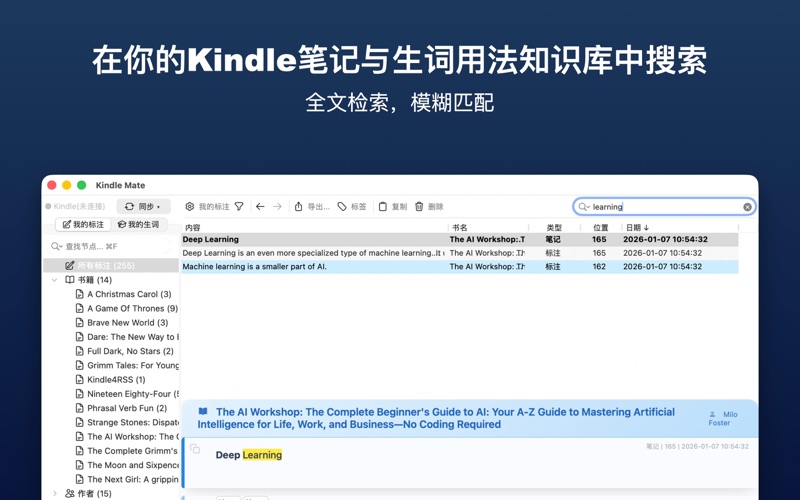Viewport: 800px width, 500px height.
Task: Select The Complete Grimm's book
Action: click(133, 451)
